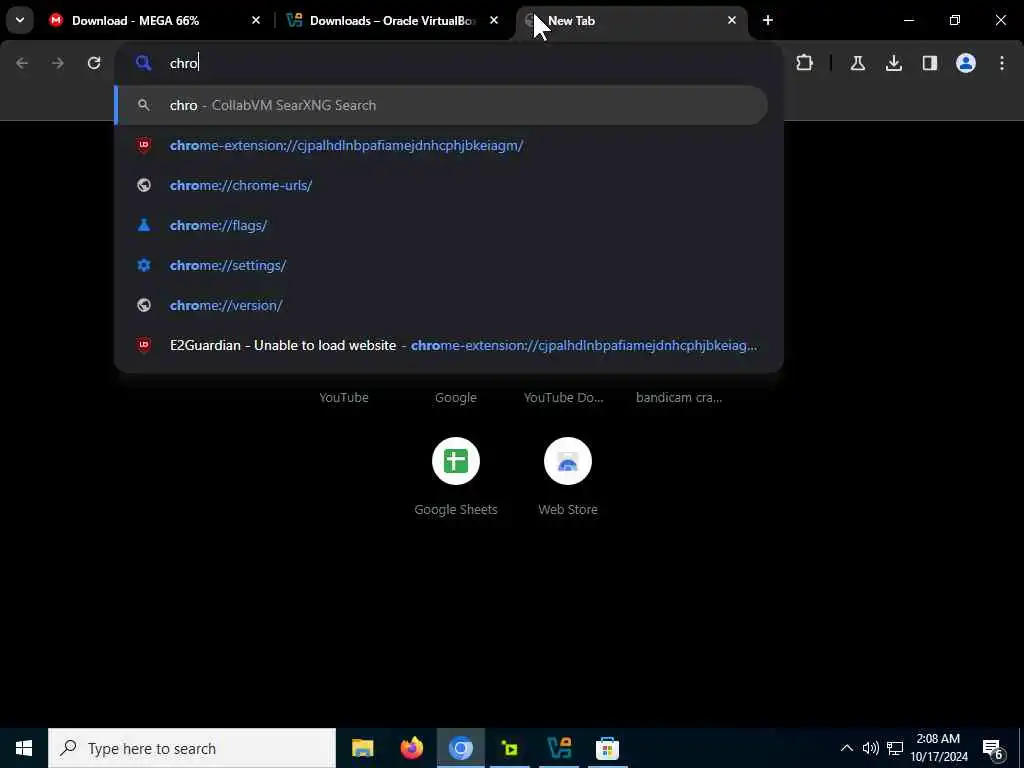
Task: Open Chrome Labs flask icon in toolbar
Action: (858, 63)
